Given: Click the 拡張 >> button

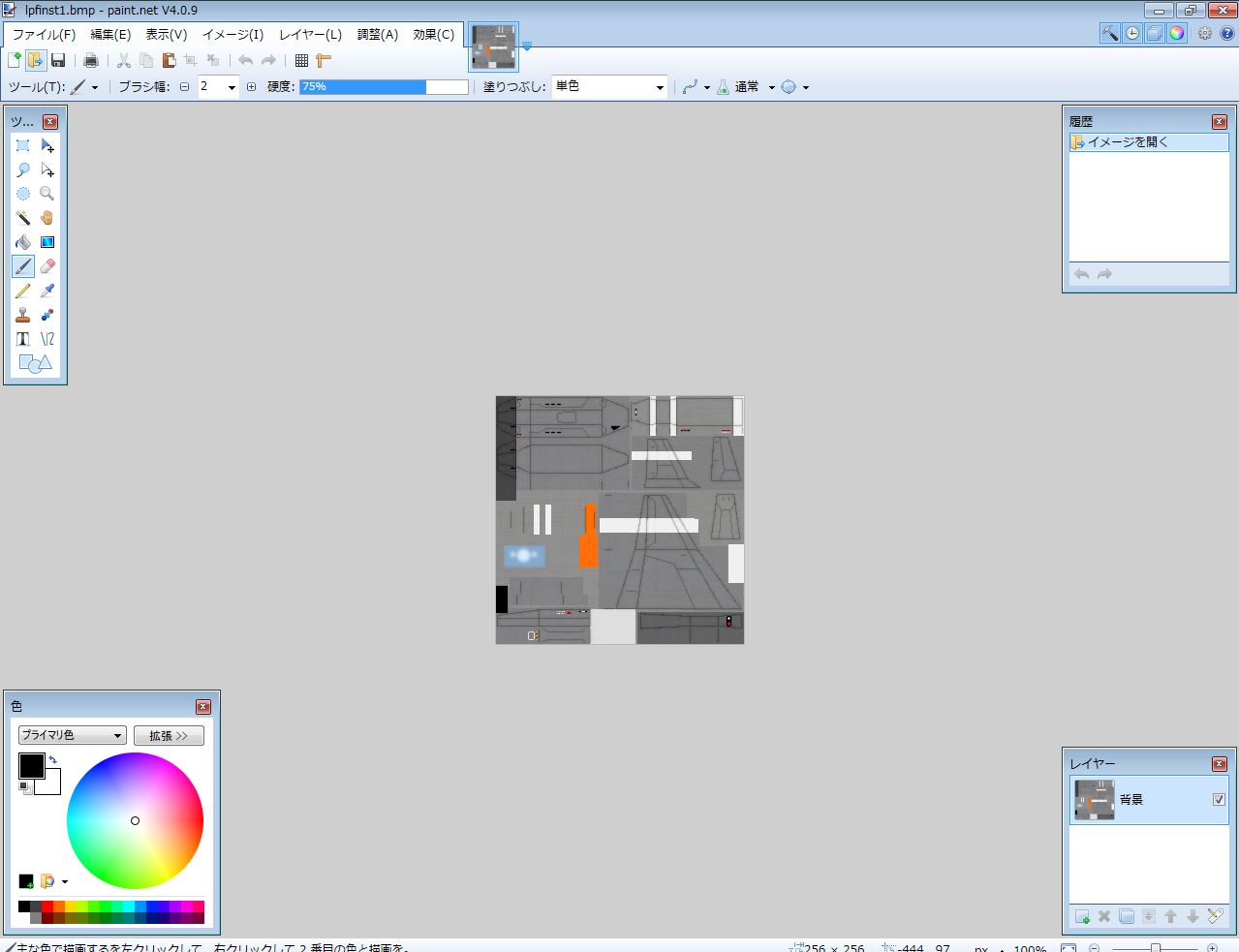Looking at the screenshot, I should 169,736.
